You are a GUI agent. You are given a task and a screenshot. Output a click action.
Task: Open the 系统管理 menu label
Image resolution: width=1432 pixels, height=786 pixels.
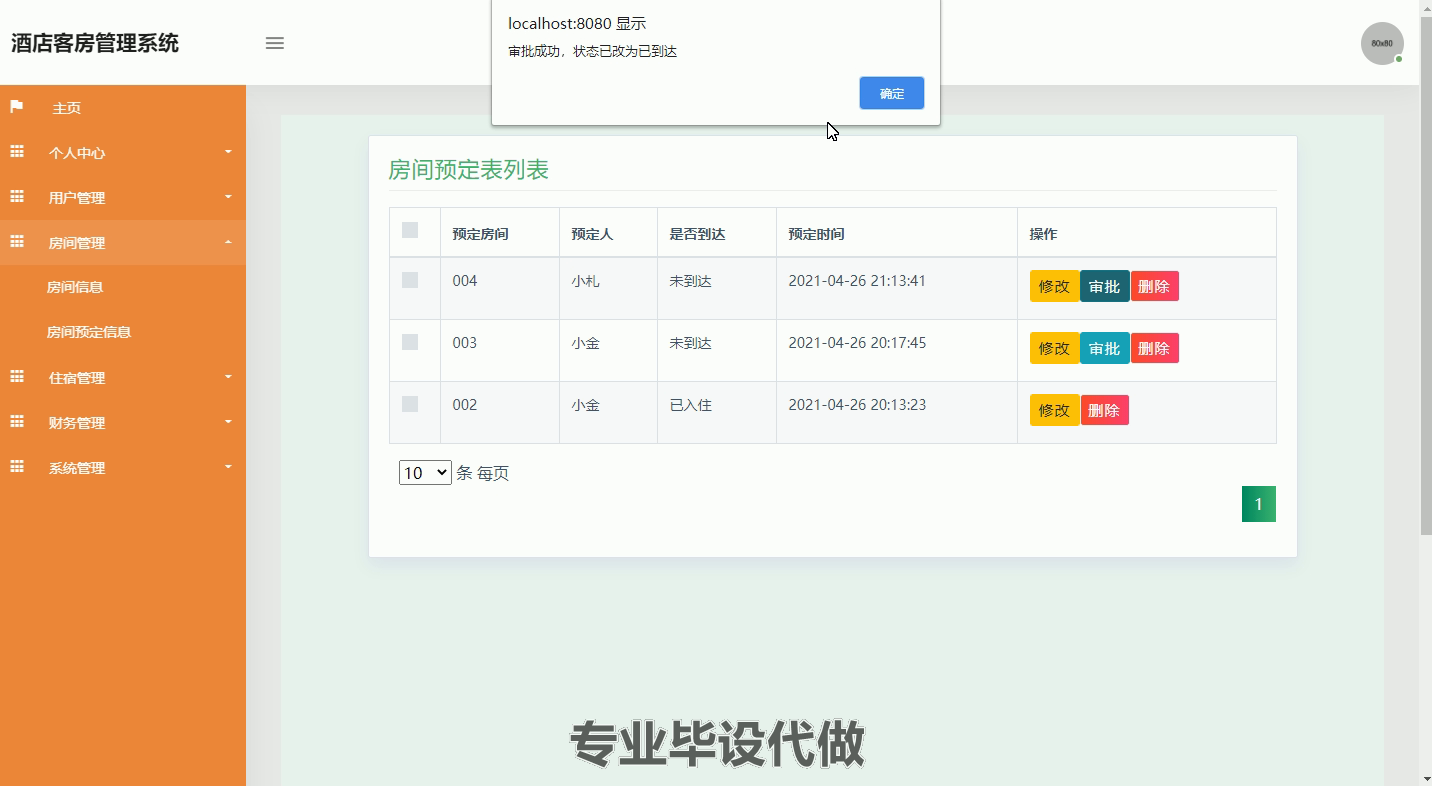77,468
